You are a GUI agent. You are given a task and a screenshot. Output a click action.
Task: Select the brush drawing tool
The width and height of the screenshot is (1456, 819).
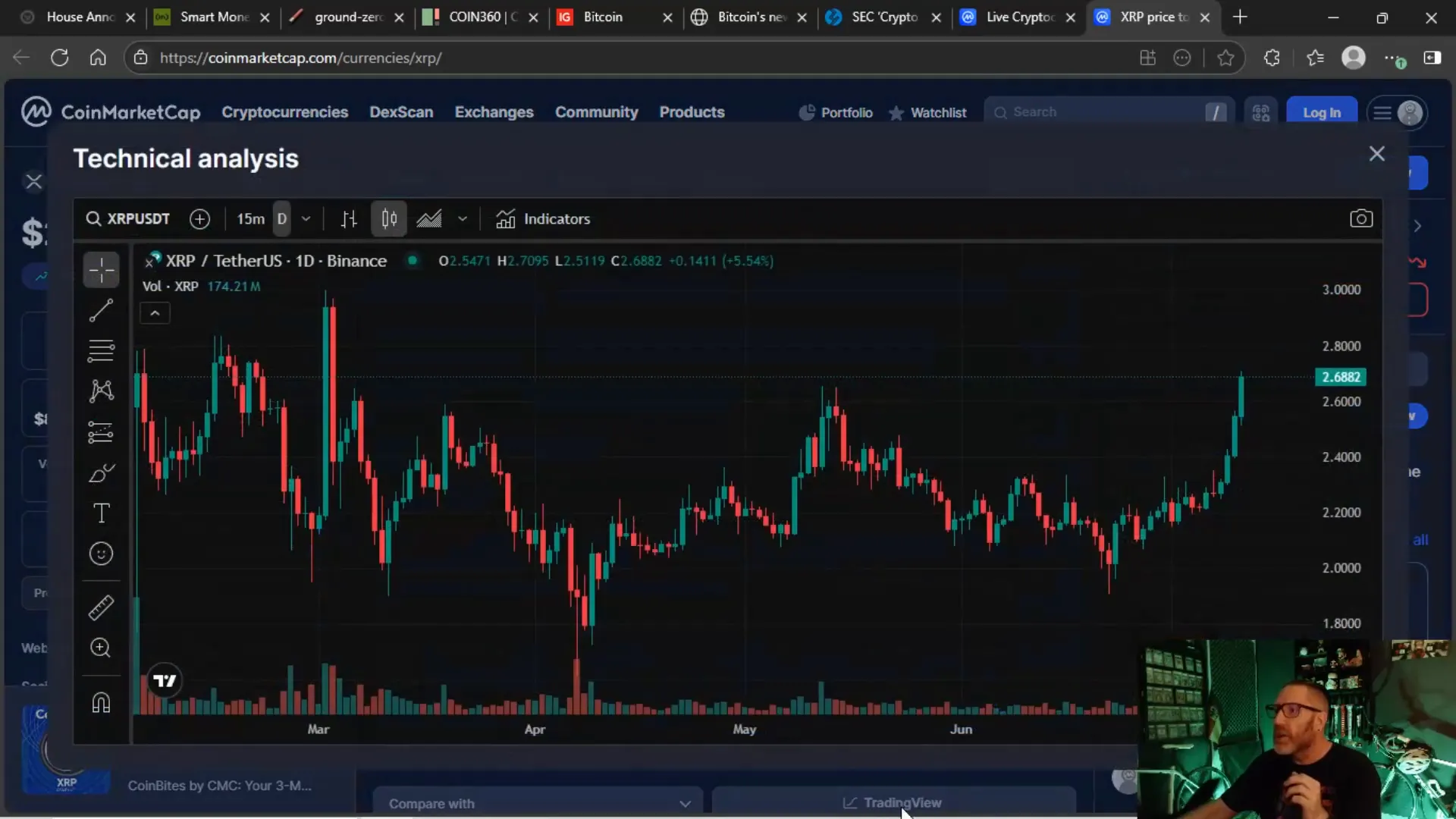click(101, 473)
